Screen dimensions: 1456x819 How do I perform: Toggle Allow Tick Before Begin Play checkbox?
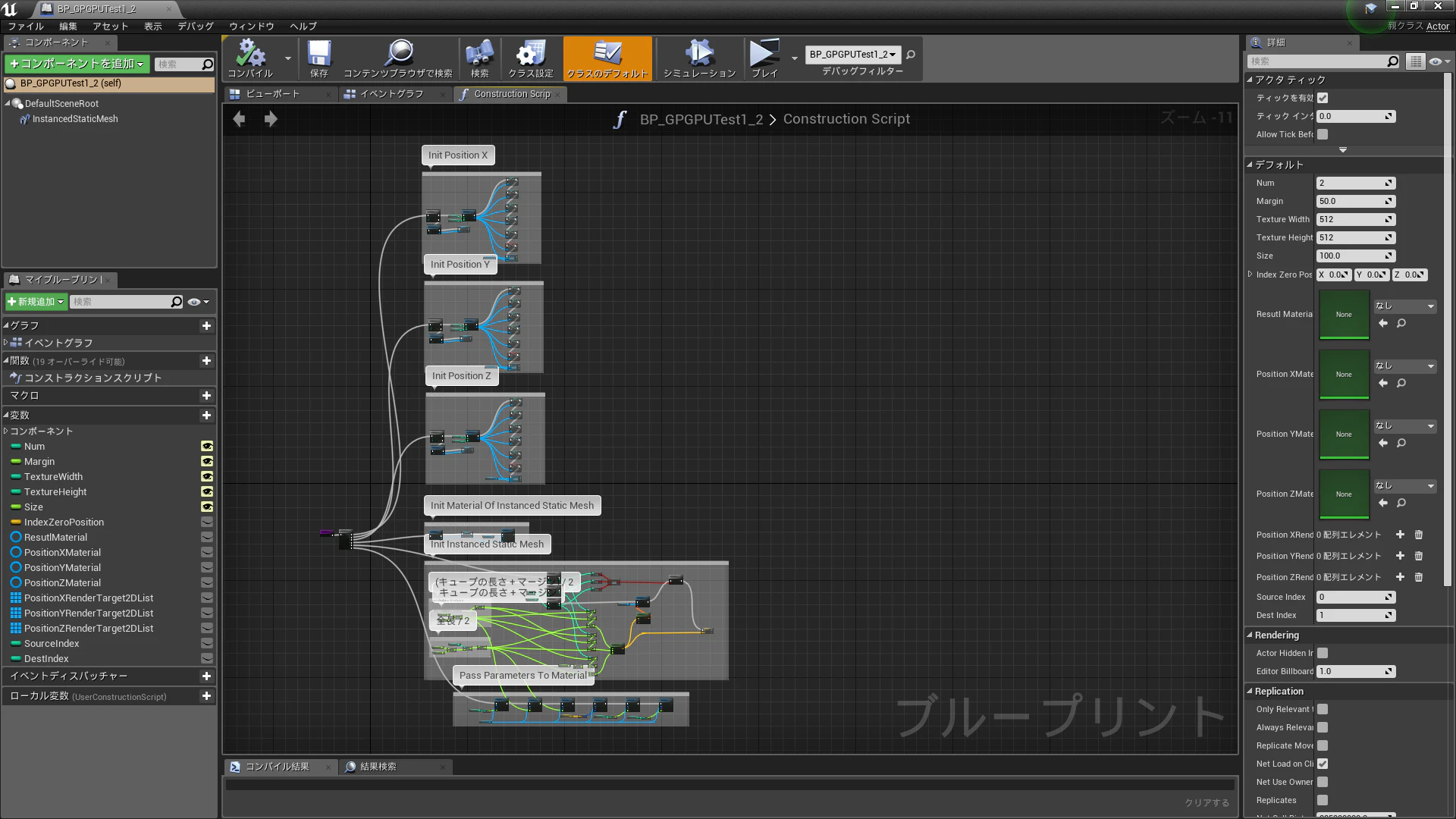[x=1323, y=134]
